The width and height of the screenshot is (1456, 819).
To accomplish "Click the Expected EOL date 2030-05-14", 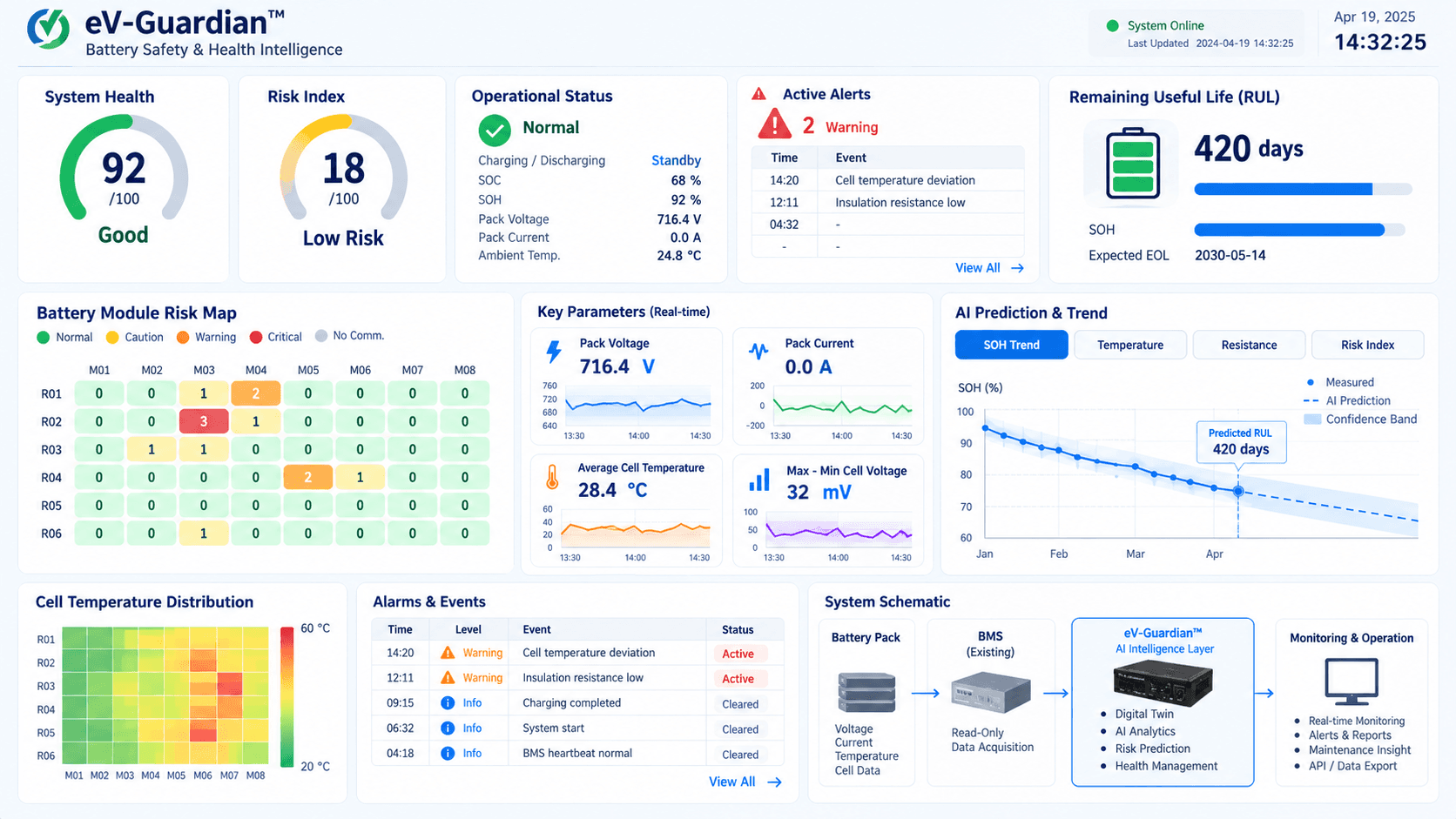I will point(1230,255).
